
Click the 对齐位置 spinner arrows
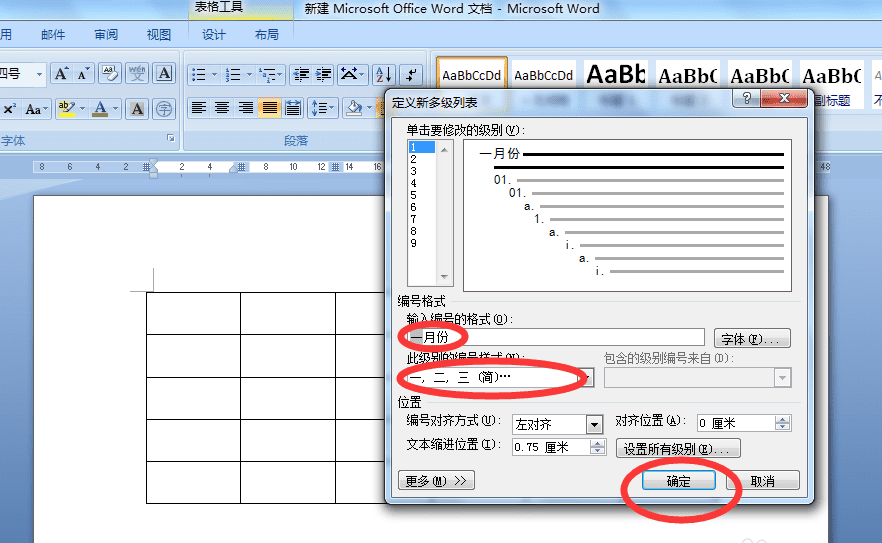[x=782, y=423]
